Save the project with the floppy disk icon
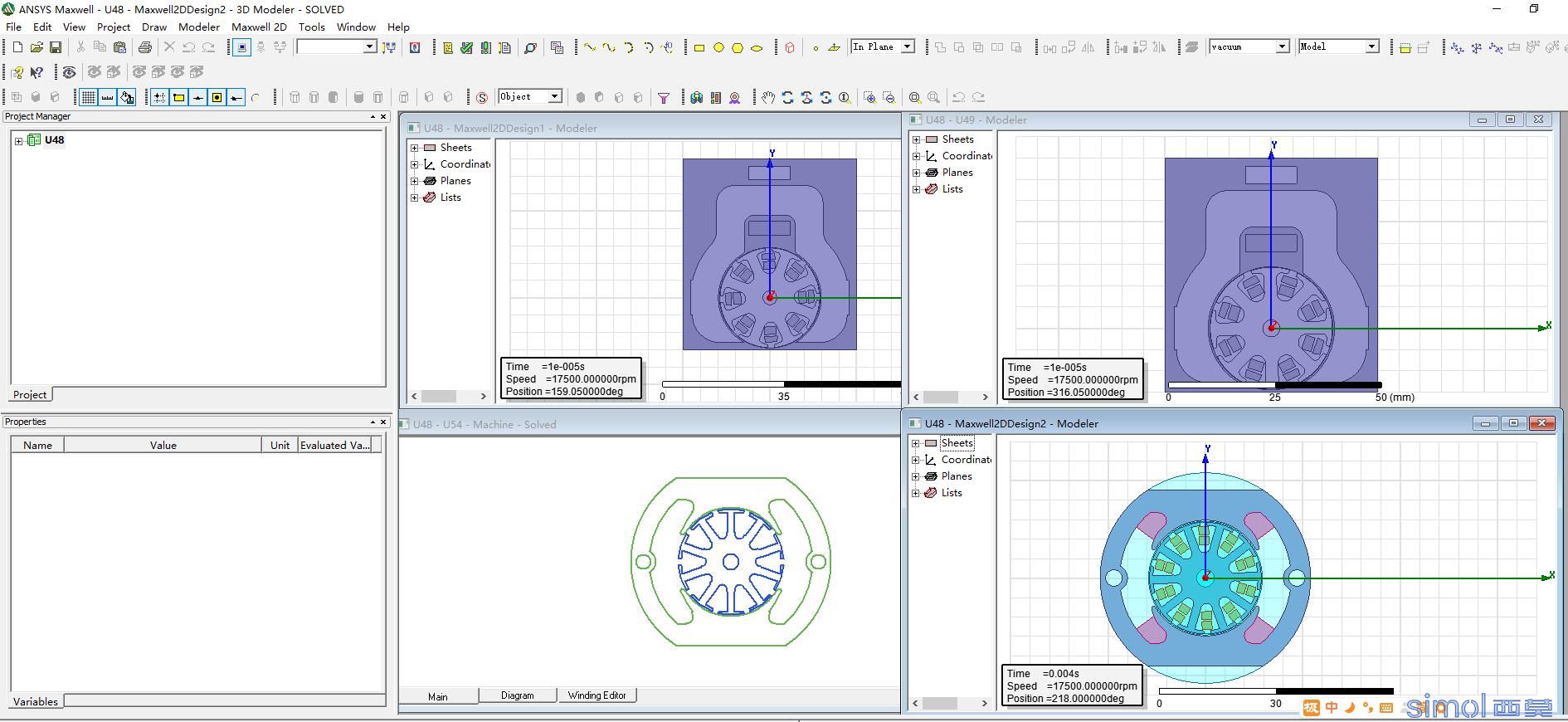 coord(56,47)
